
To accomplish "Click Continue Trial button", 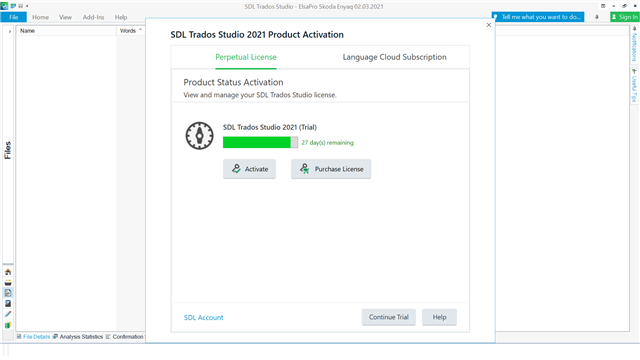I will (389, 317).
